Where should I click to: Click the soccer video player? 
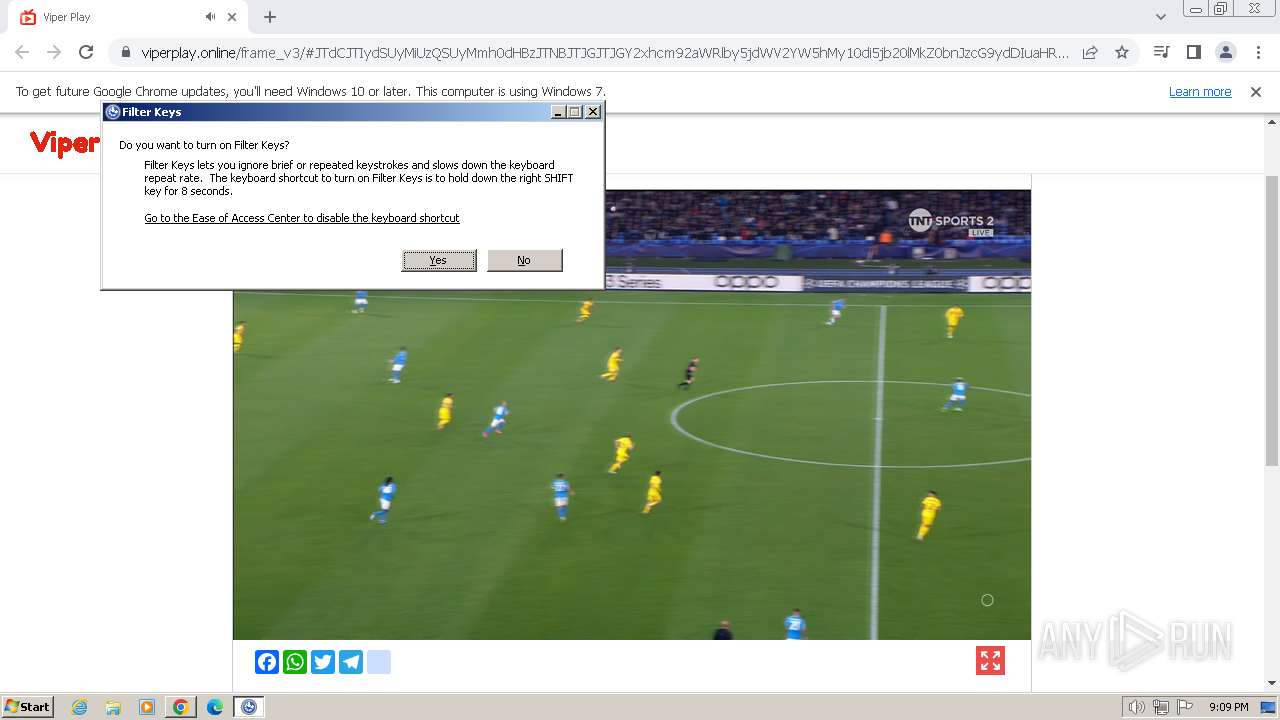[632, 414]
